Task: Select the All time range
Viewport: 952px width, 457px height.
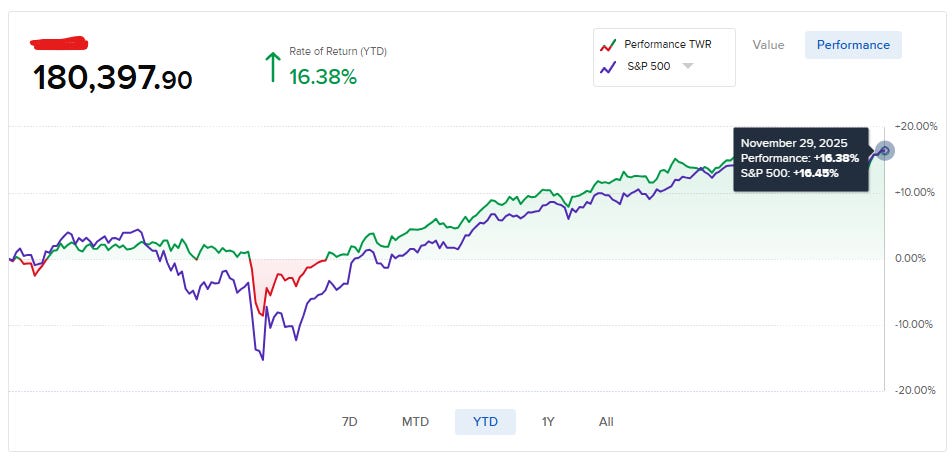Action: [606, 422]
